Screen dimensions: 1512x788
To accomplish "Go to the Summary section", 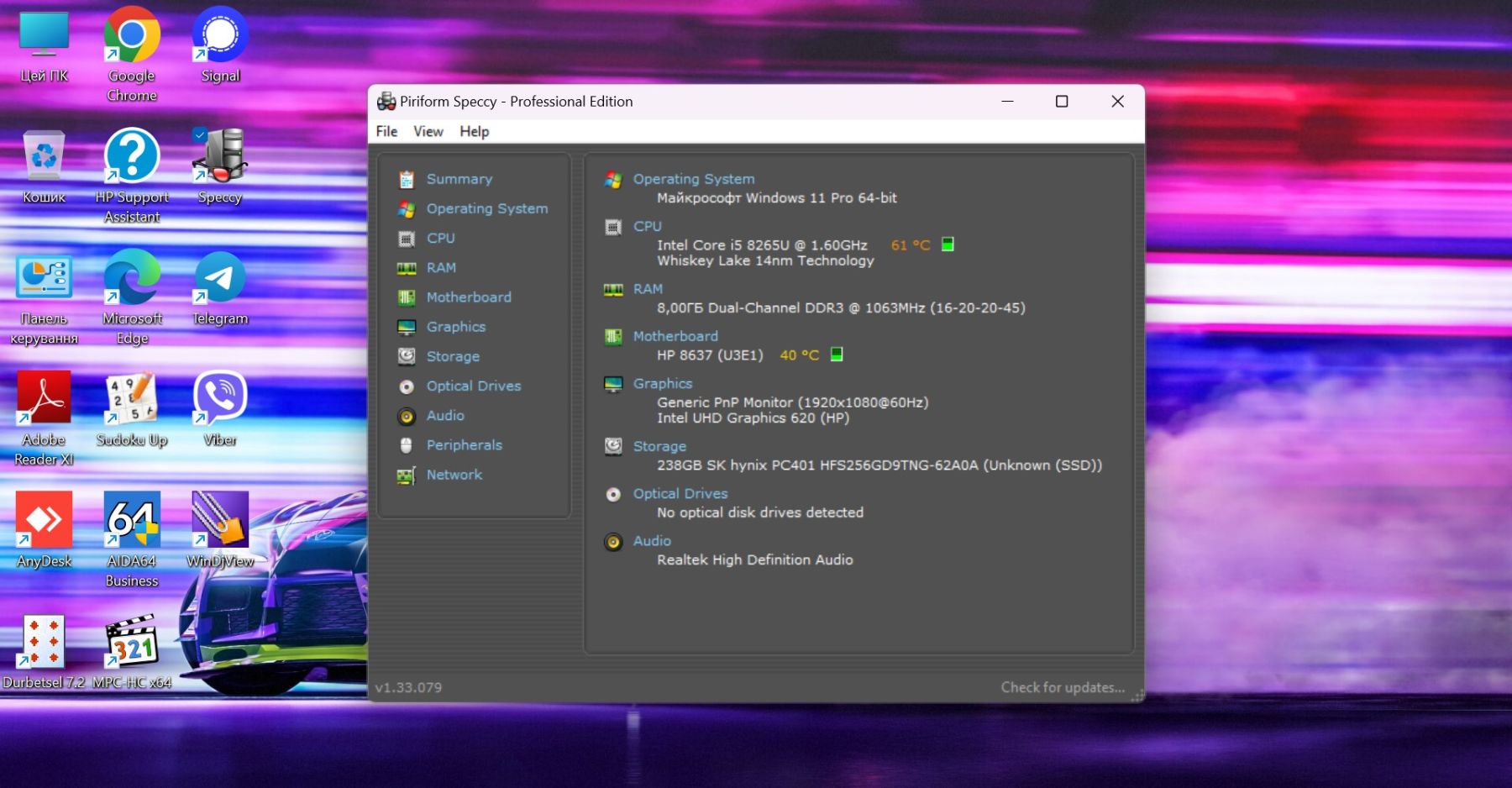I will tap(459, 179).
